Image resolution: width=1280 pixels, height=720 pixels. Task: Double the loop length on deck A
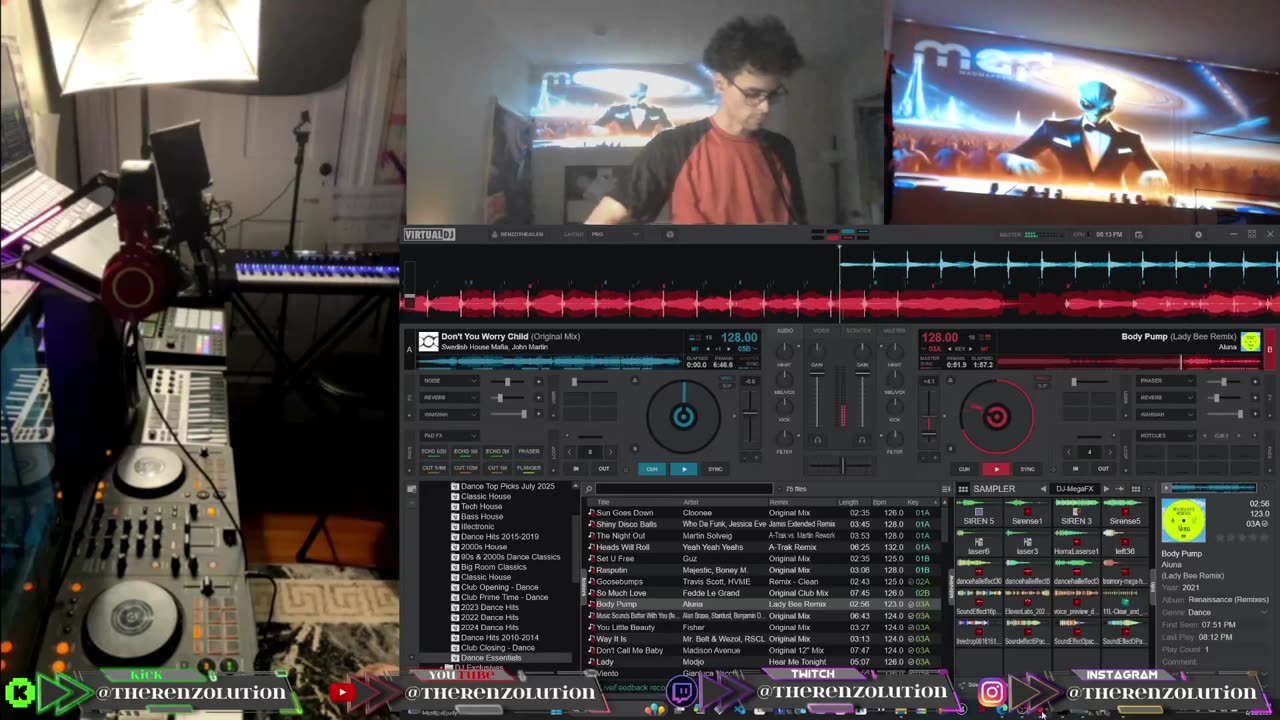(x=610, y=452)
